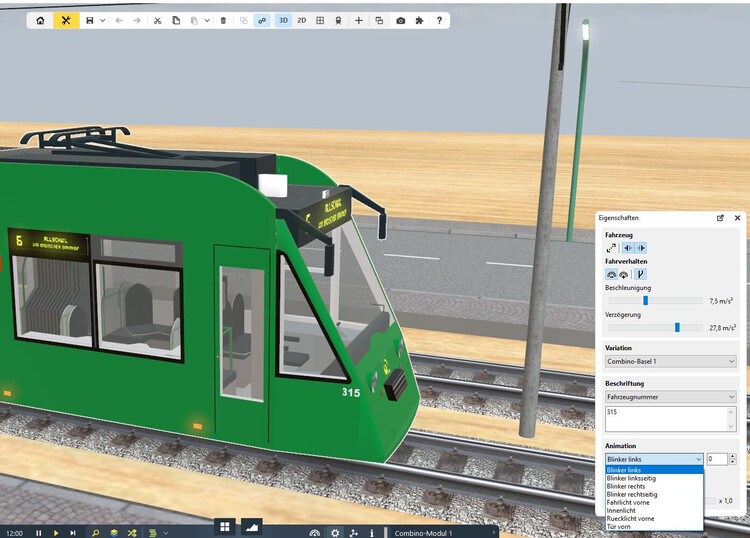
Task: Click the Beschleunigung slider handle
Action: point(645,300)
